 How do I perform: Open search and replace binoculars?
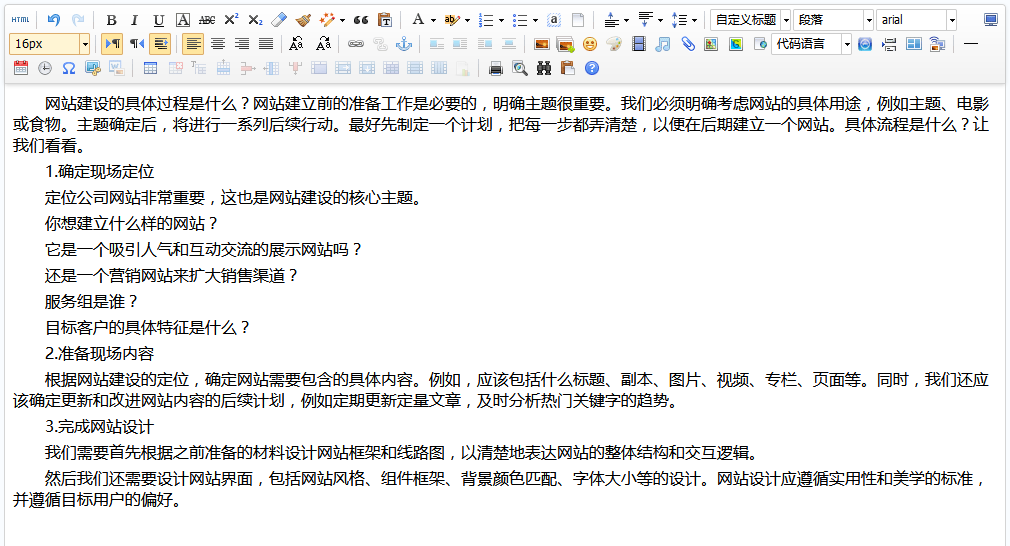pyautogui.click(x=544, y=68)
